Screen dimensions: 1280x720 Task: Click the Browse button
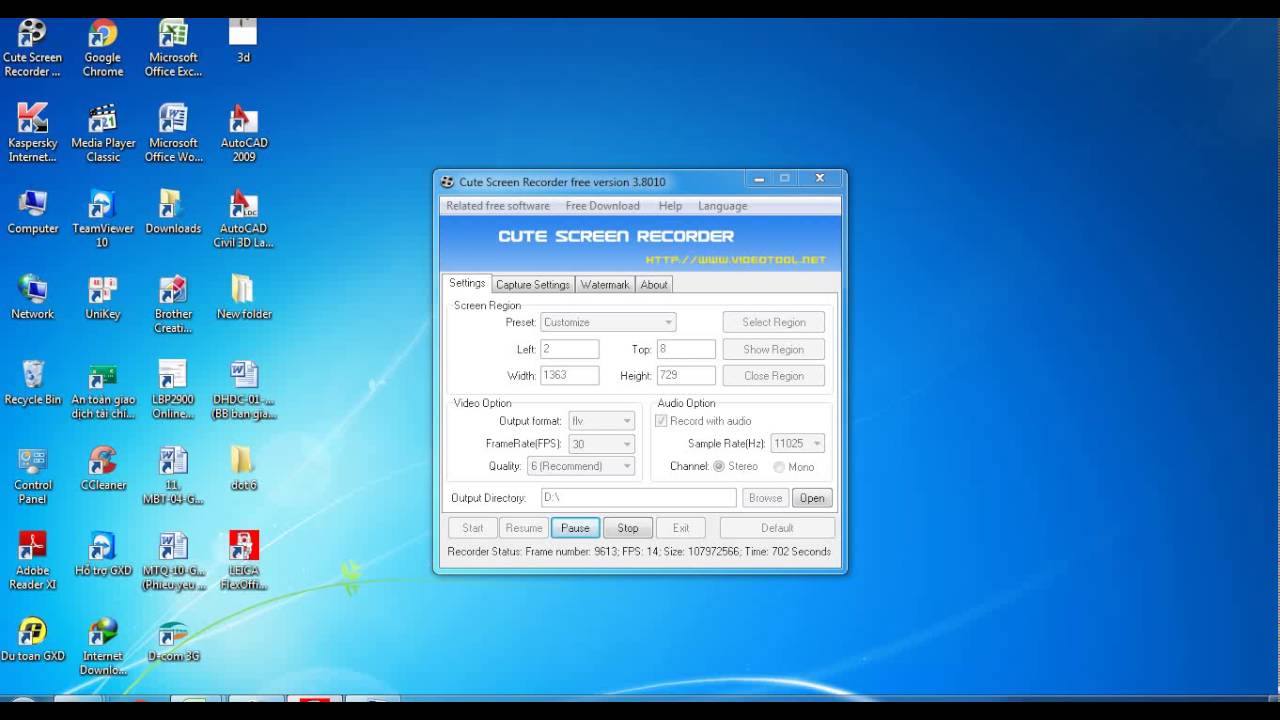pos(765,498)
